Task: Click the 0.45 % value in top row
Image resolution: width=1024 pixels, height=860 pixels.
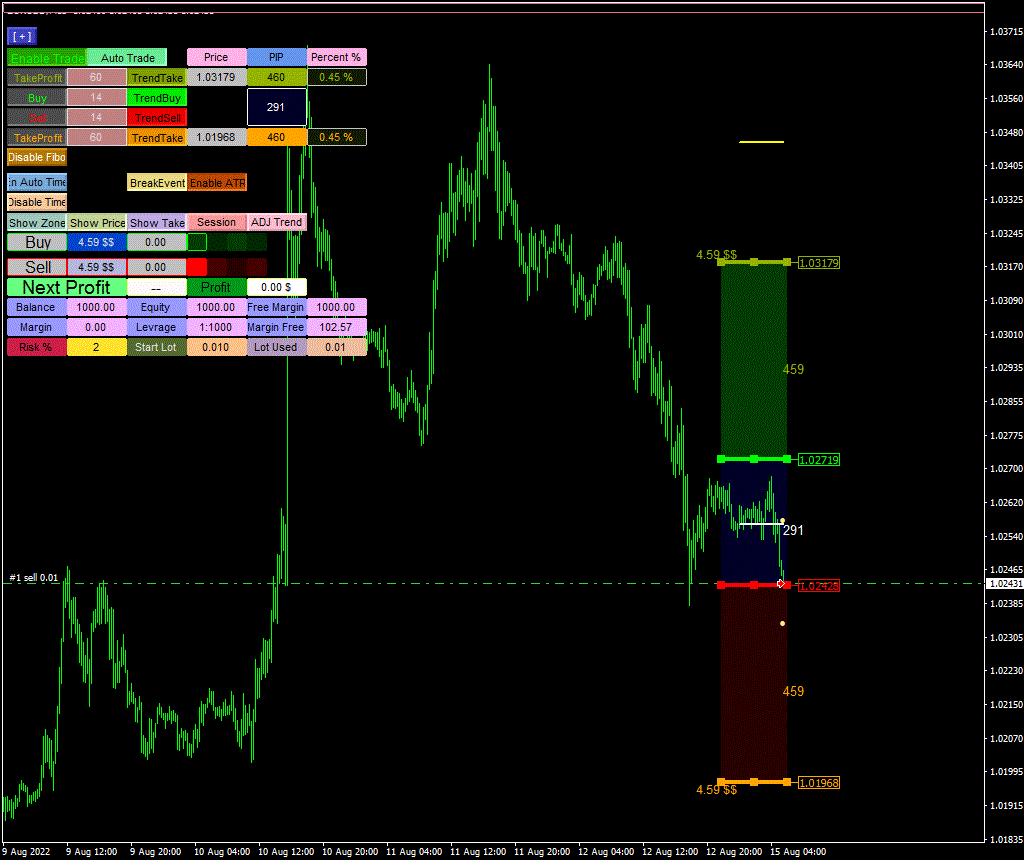Action: click(336, 78)
